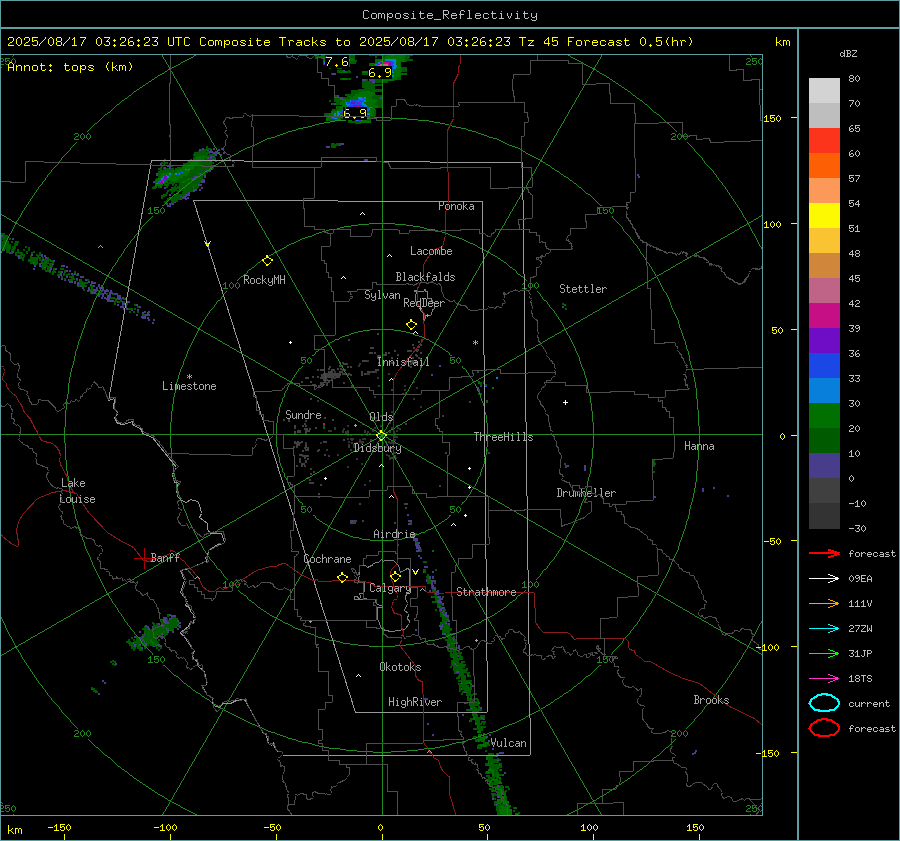Screen dimensions: 900x841
Task: Select the Hanna label
Action: coord(699,446)
